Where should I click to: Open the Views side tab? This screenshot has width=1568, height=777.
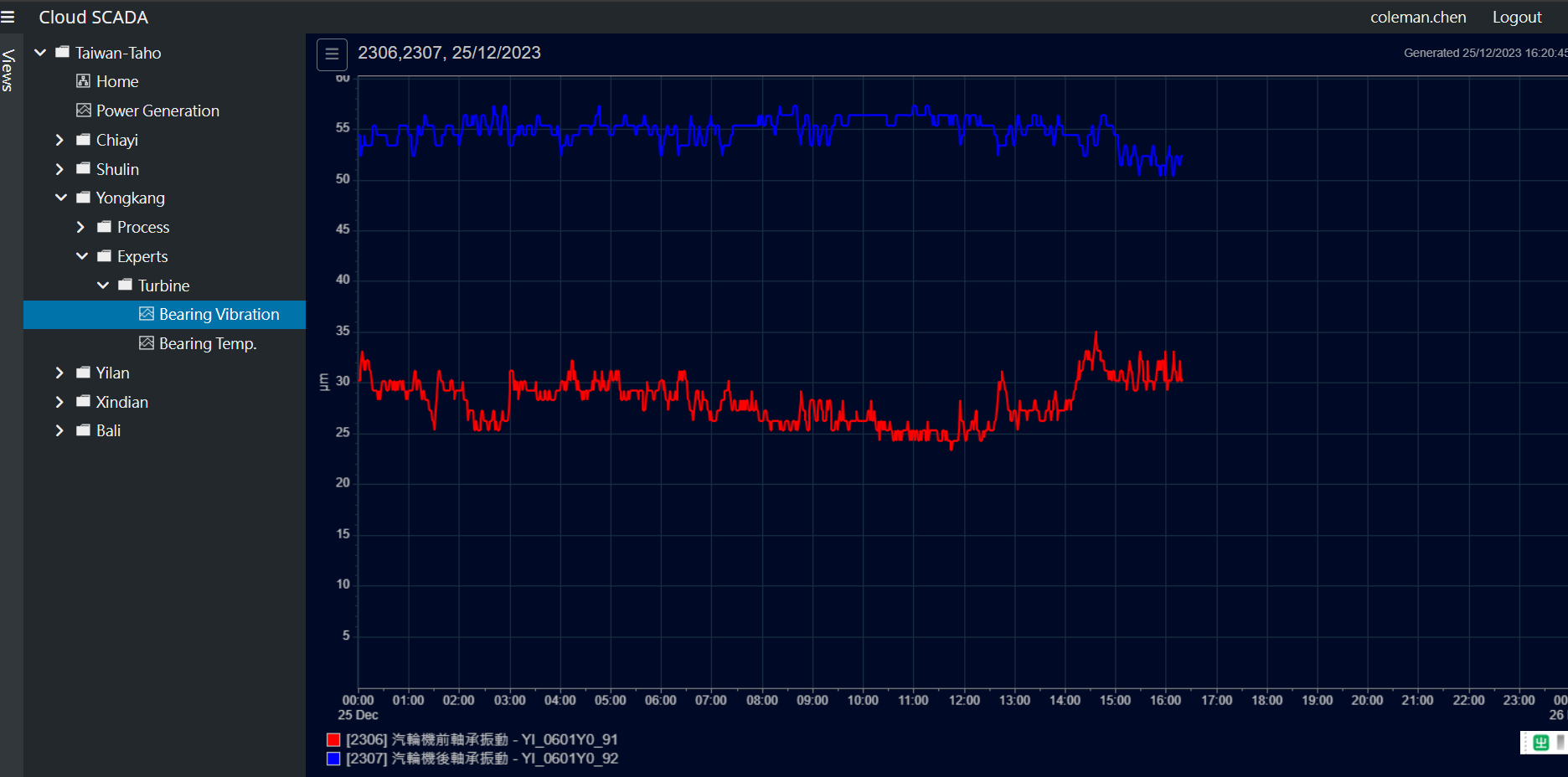(8, 70)
